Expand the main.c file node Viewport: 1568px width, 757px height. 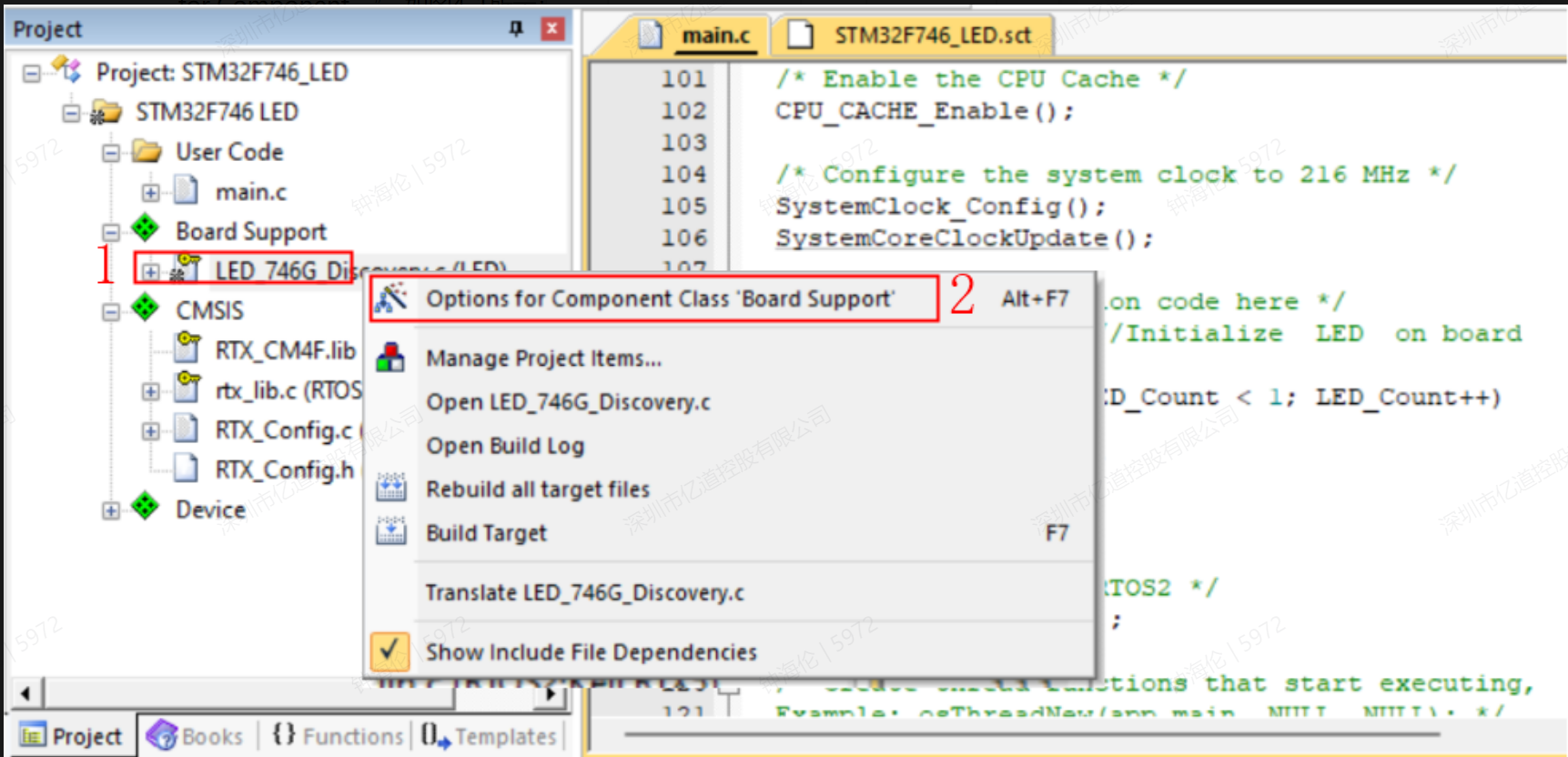[x=150, y=193]
